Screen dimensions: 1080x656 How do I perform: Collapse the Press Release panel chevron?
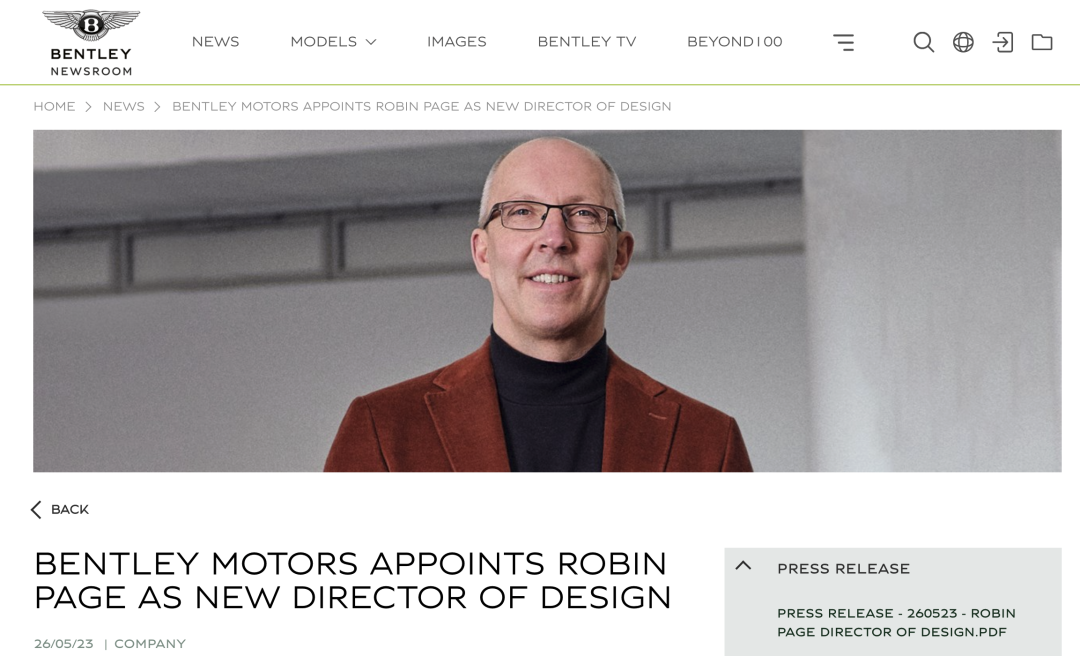pos(743,566)
